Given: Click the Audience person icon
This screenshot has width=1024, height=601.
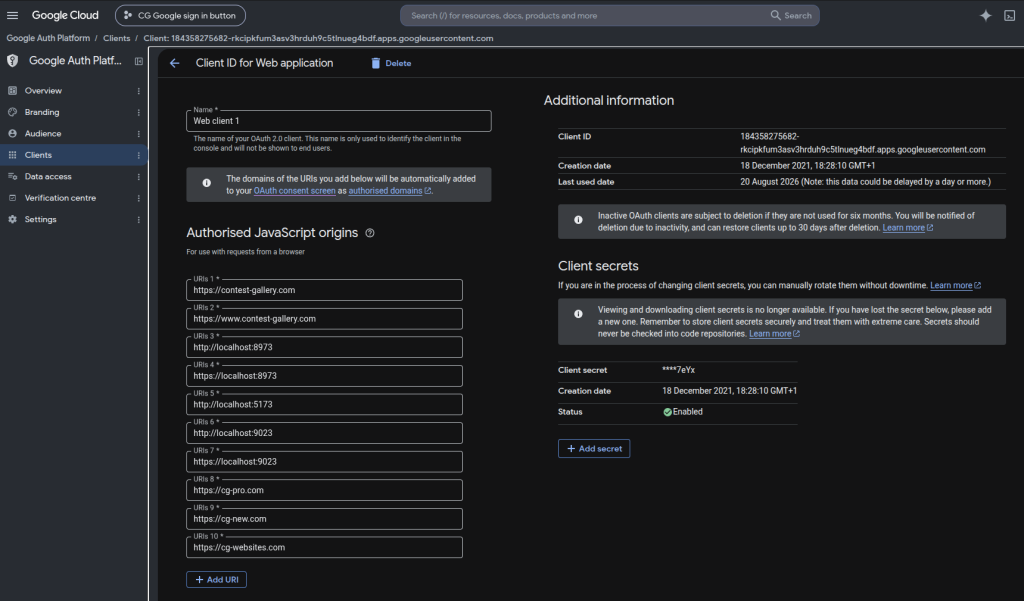Looking at the screenshot, I should [12, 133].
